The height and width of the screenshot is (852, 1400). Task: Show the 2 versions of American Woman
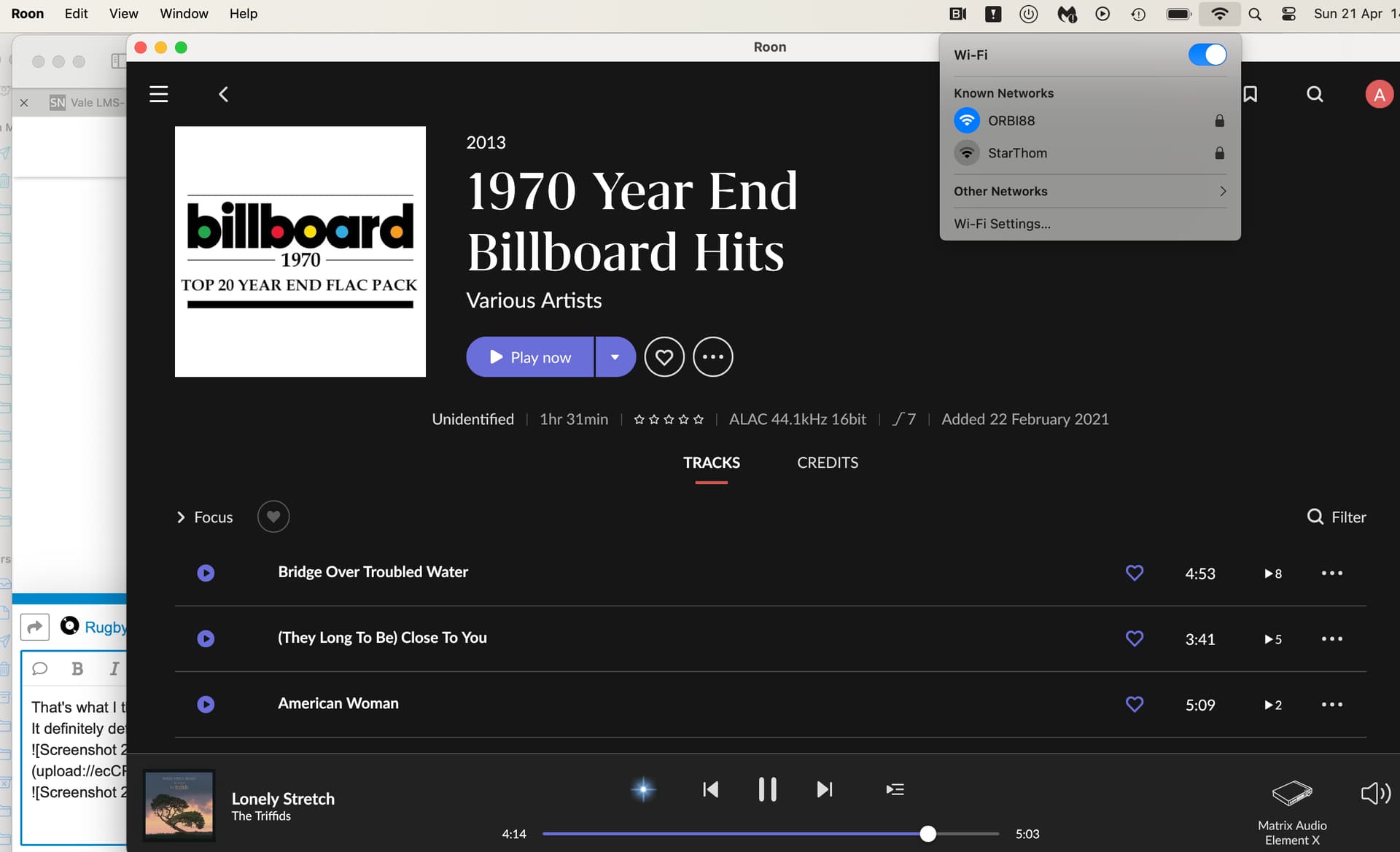(x=1273, y=705)
